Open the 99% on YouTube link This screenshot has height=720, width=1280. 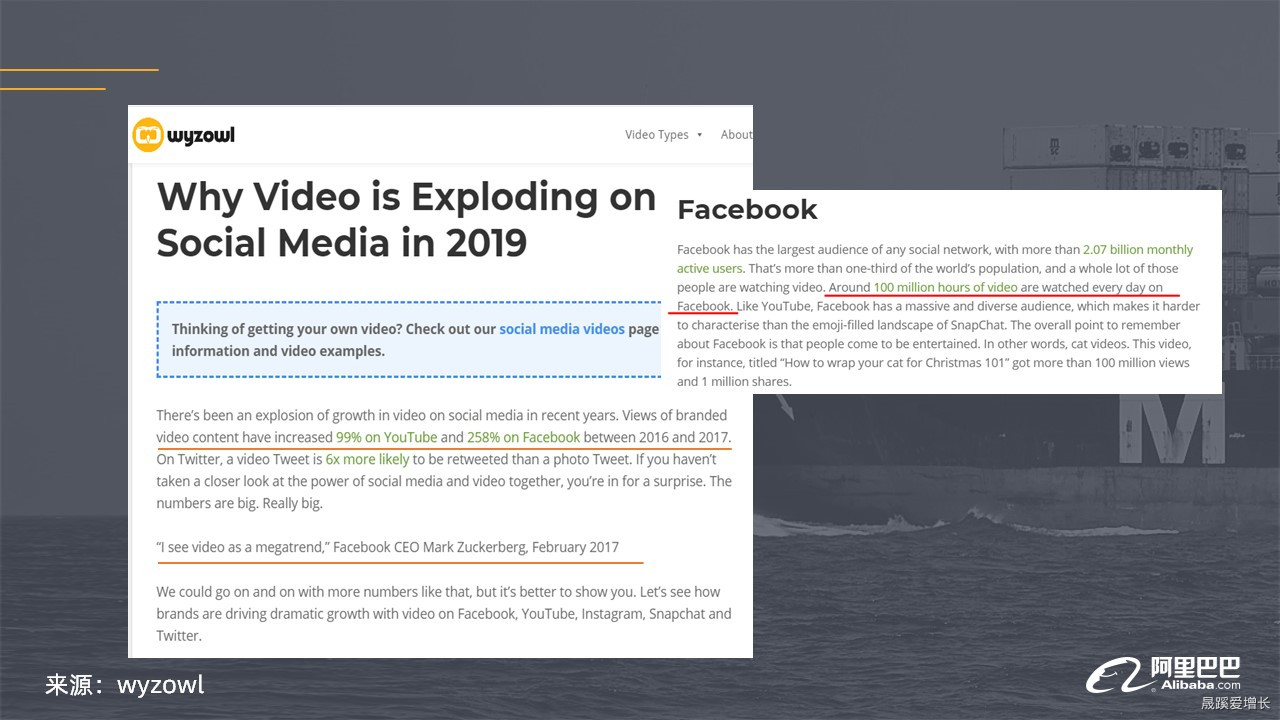click(x=386, y=437)
